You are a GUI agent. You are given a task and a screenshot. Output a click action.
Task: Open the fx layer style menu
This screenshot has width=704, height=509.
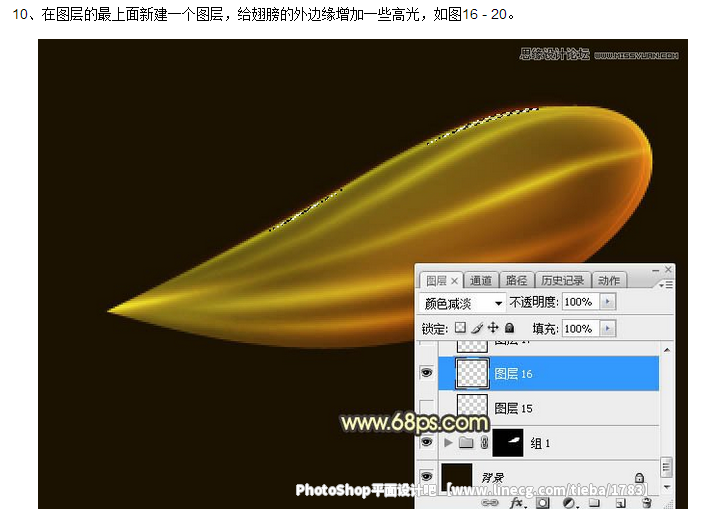[518, 503]
